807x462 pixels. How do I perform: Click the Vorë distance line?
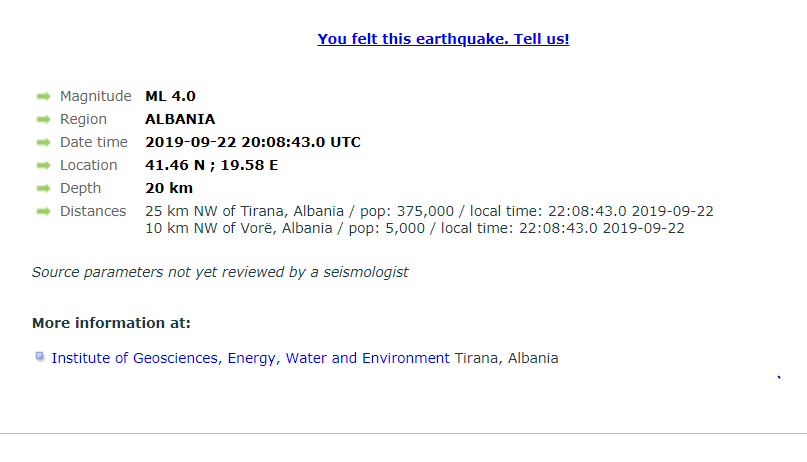coord(415,228)
